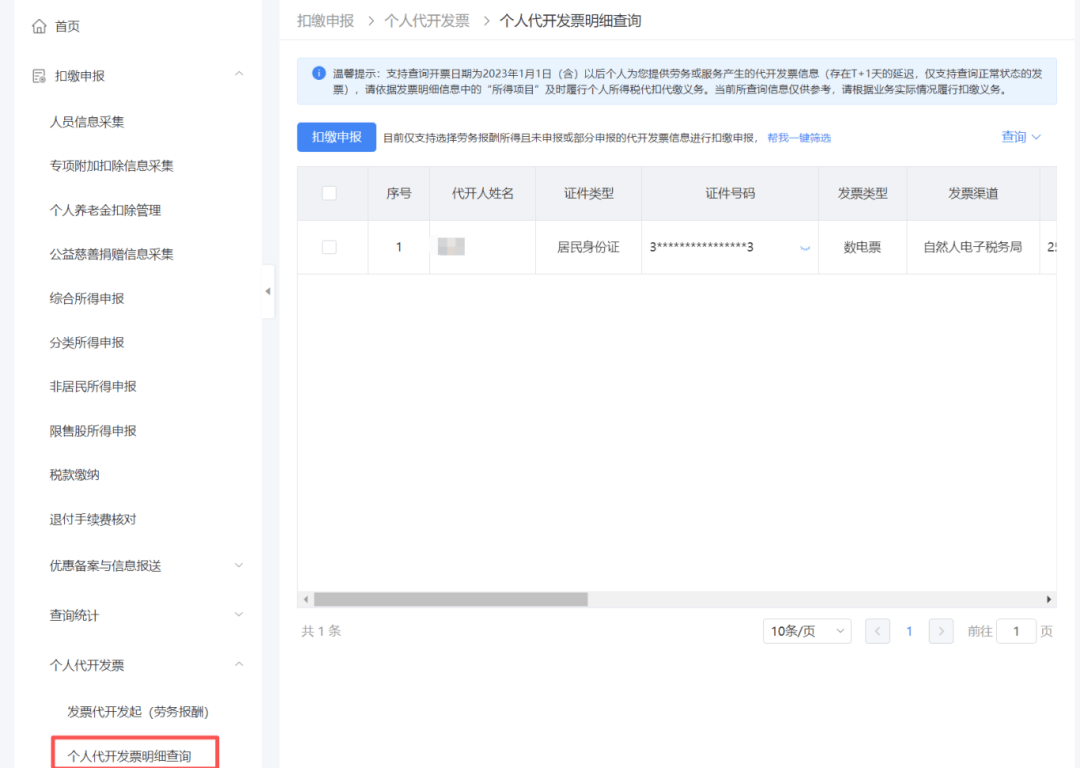1080x768 pixels.
Task: Click the previous page arrow in pagination
Action: [877, 631]
